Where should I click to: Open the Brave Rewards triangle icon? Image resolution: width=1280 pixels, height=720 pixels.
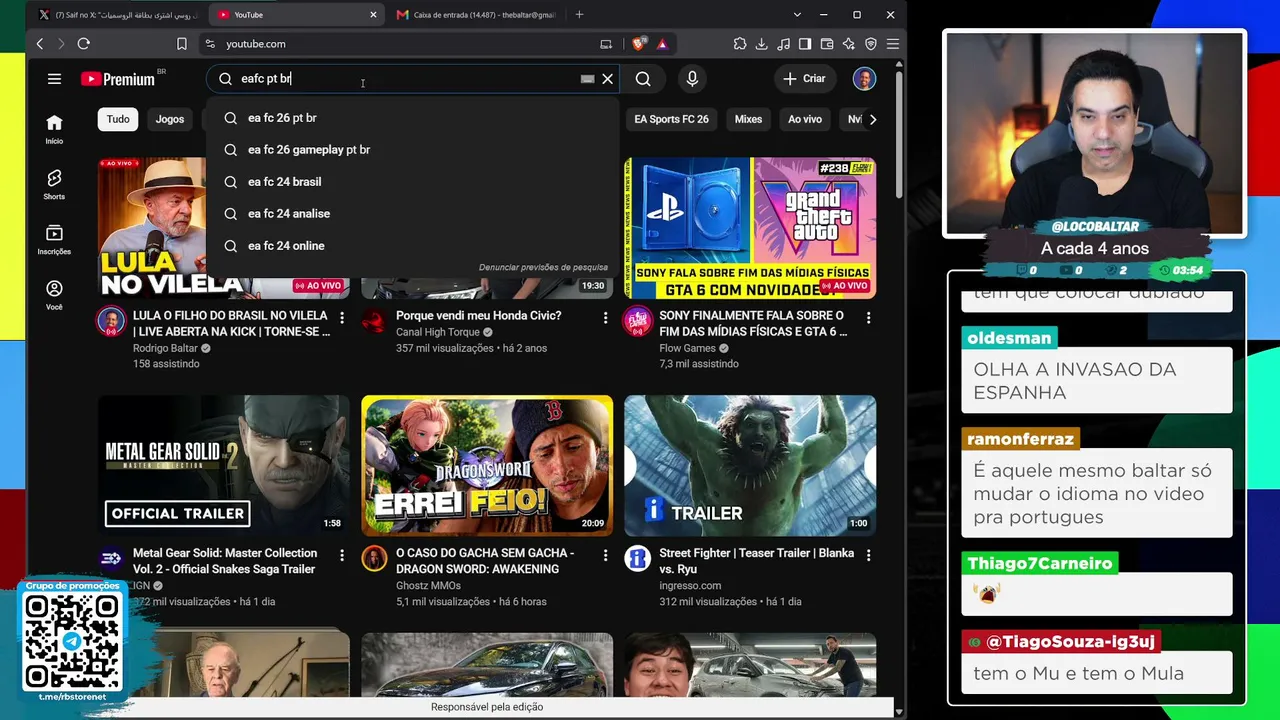point(662,44)
